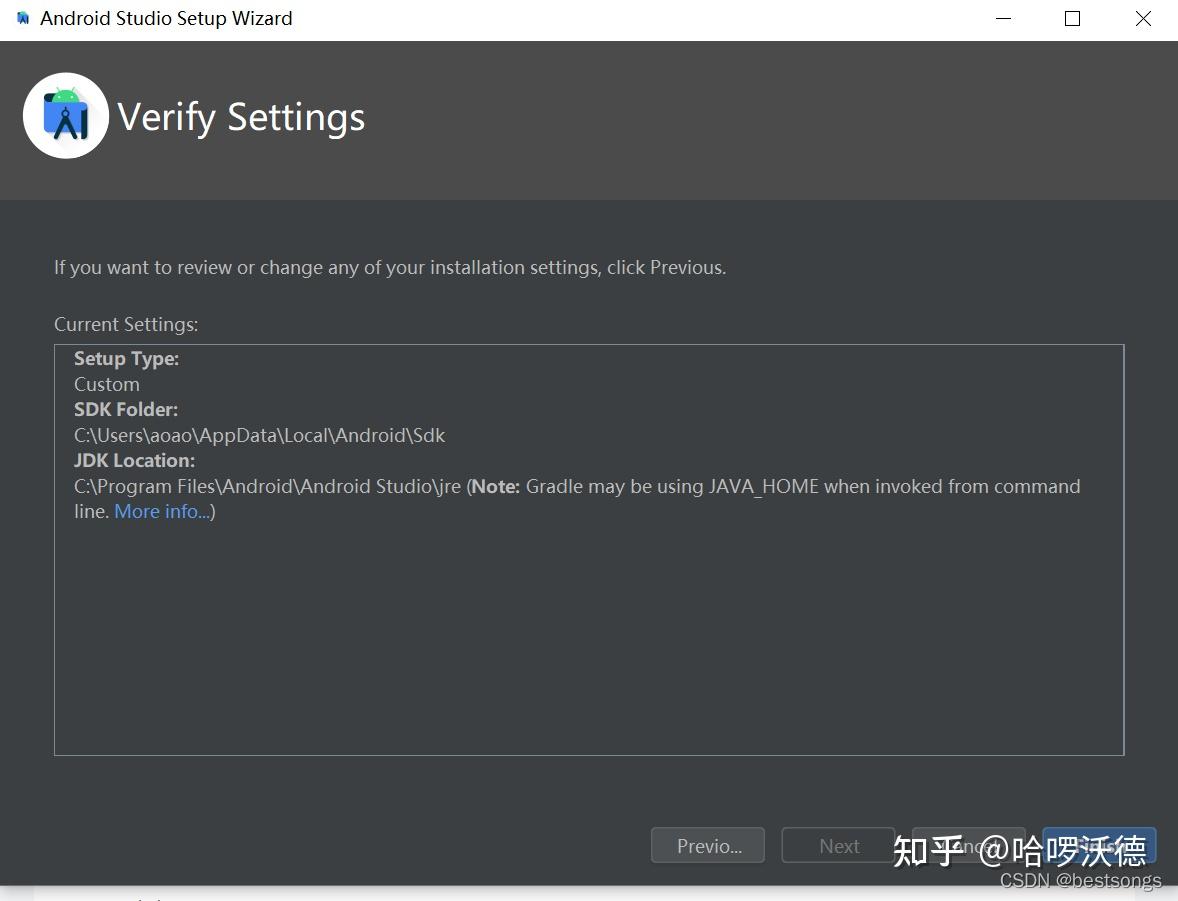Close the Setup Wizard window
The width and height of the screenshot is (1178, 901).
pos(1143,19)
